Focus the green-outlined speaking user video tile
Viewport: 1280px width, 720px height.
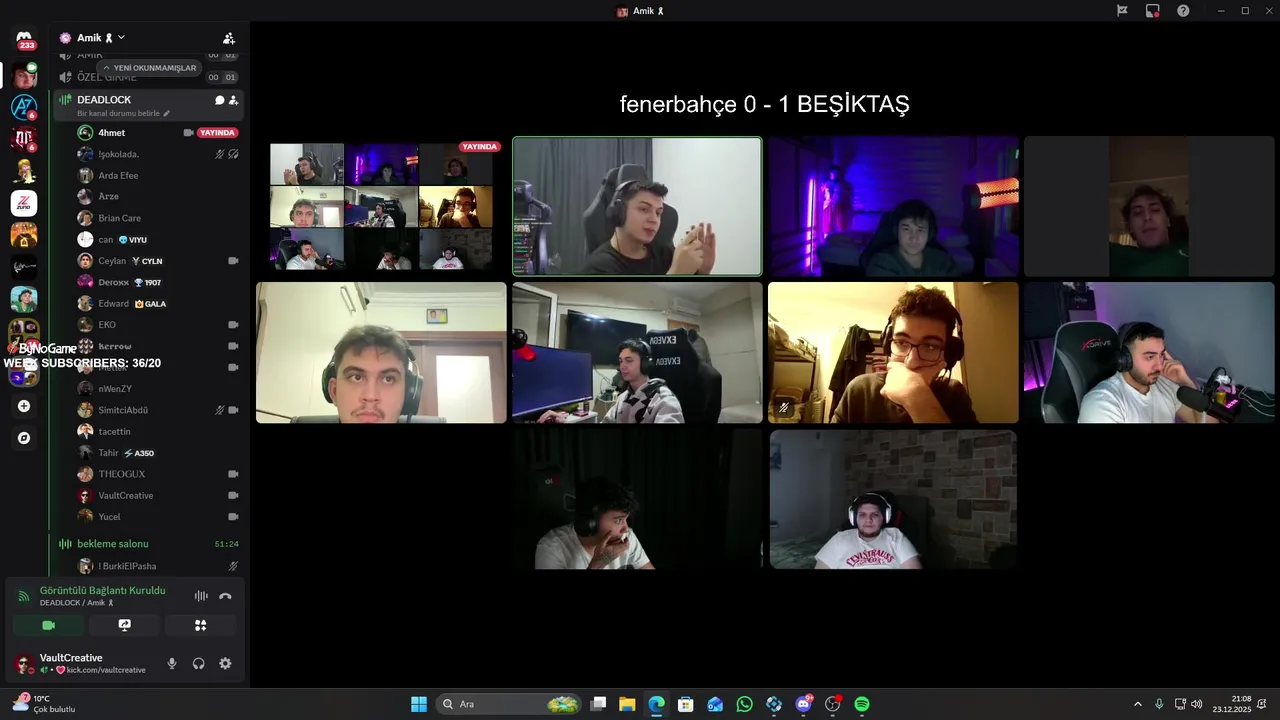(637, 206)
